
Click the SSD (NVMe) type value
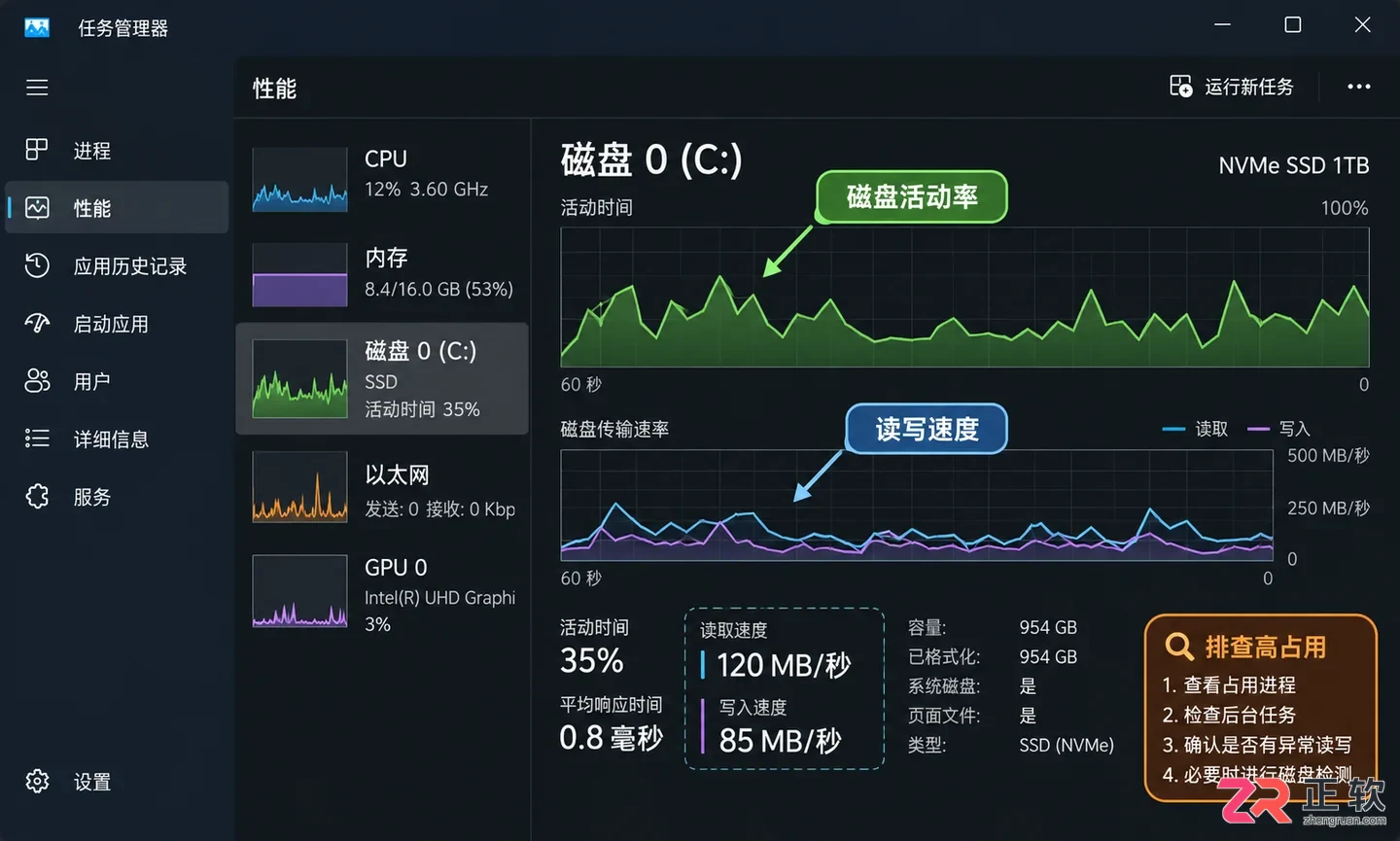pos(1067,745)
